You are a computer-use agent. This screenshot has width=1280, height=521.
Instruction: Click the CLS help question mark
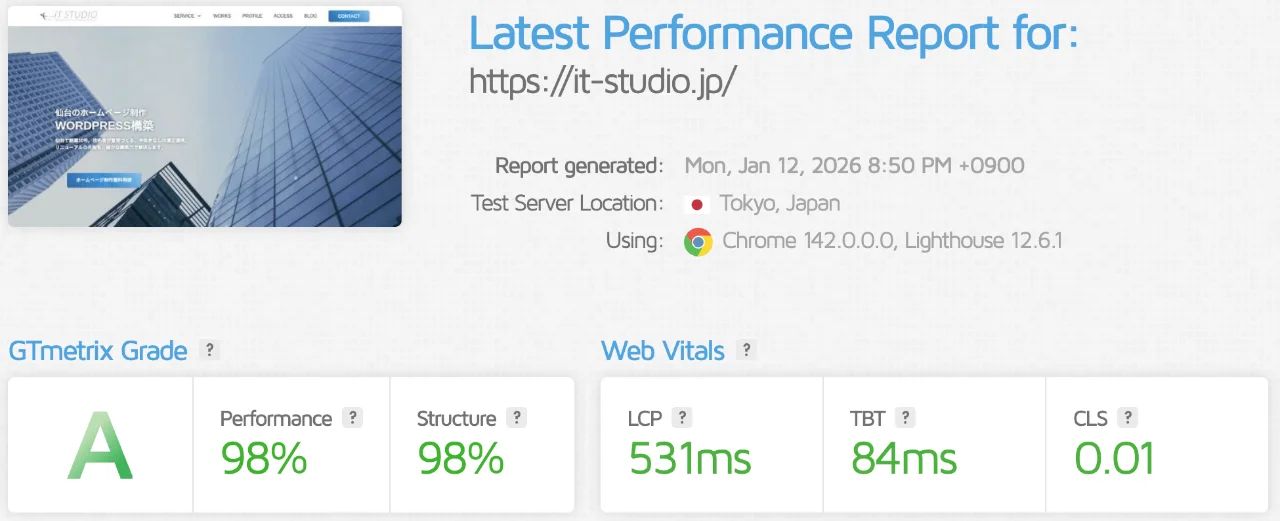click(x=1127, y=418)
